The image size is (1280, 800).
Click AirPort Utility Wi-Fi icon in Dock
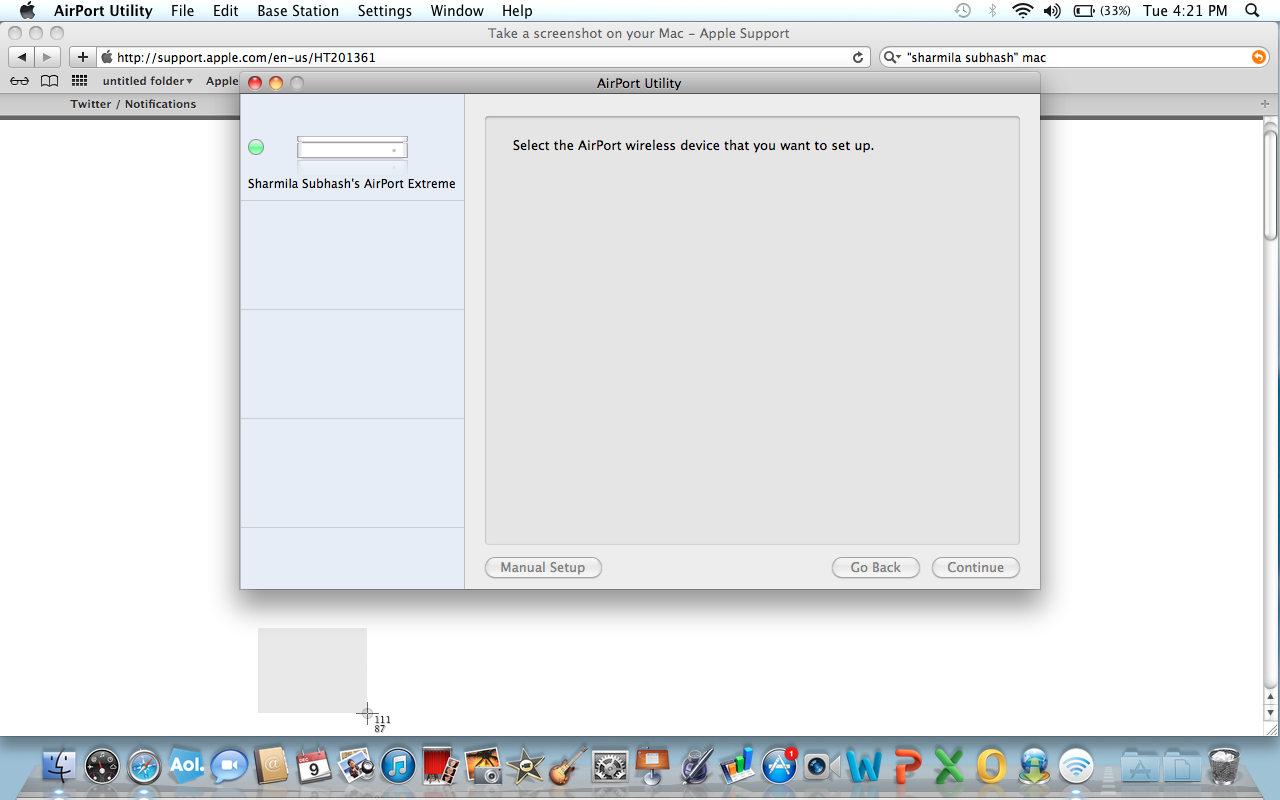point(1076,767)
